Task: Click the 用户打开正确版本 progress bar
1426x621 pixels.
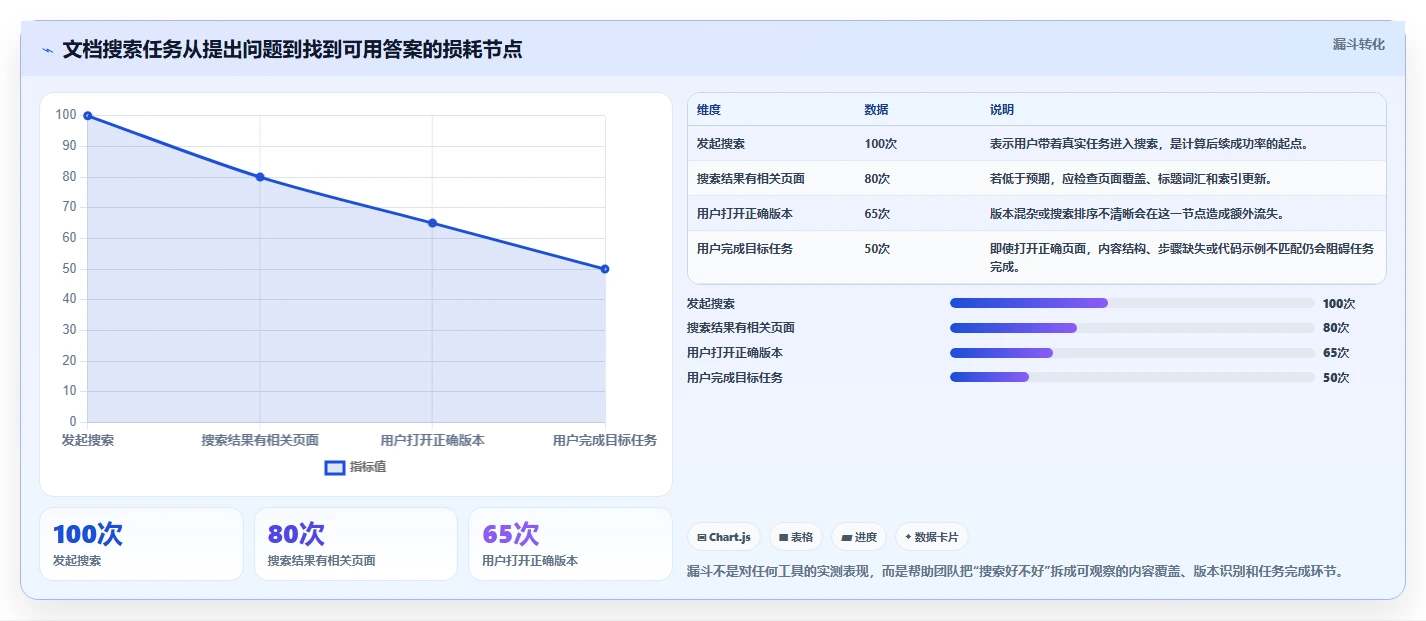Action: click(x=1132, y=353)
